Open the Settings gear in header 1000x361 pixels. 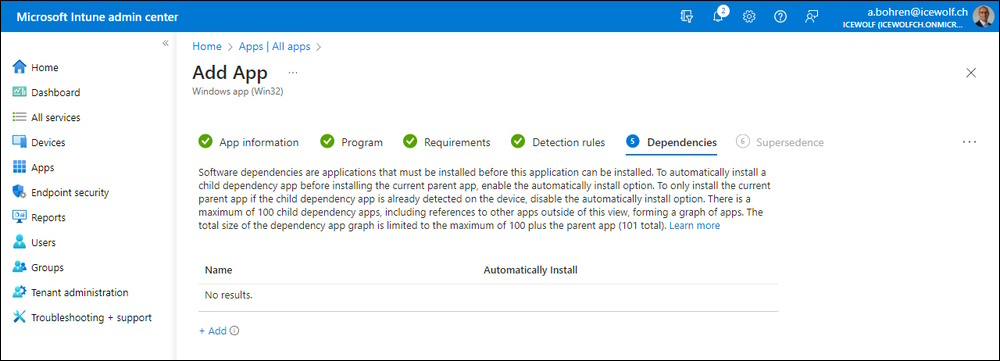[749, 17]
